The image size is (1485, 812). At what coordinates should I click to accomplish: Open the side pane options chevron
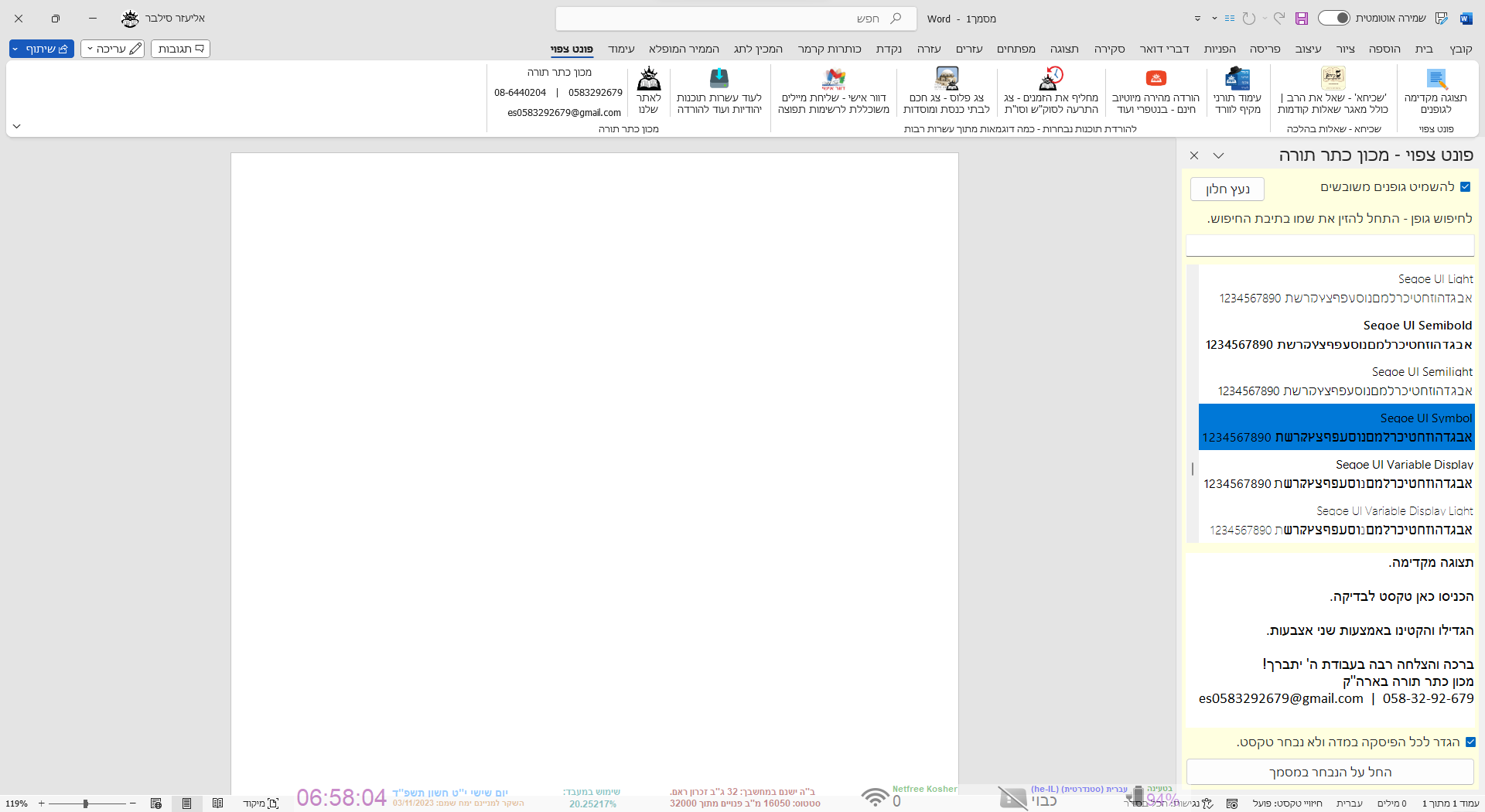click(x=1219, y=155)
